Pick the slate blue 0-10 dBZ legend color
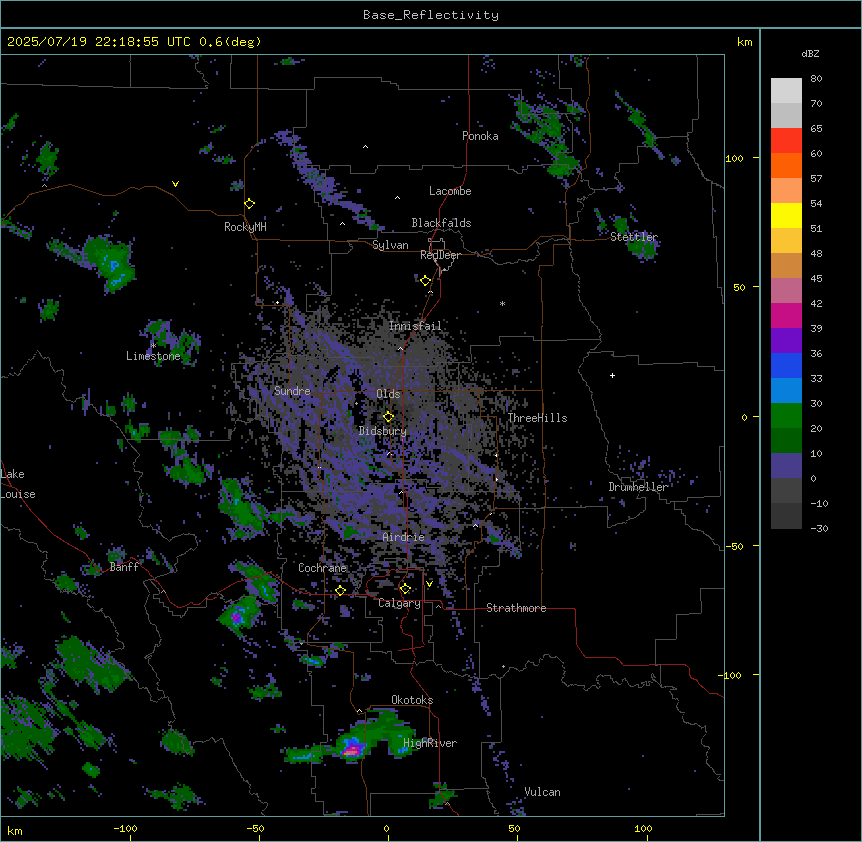This screenshot has height=842, width=862. [786, 466]
